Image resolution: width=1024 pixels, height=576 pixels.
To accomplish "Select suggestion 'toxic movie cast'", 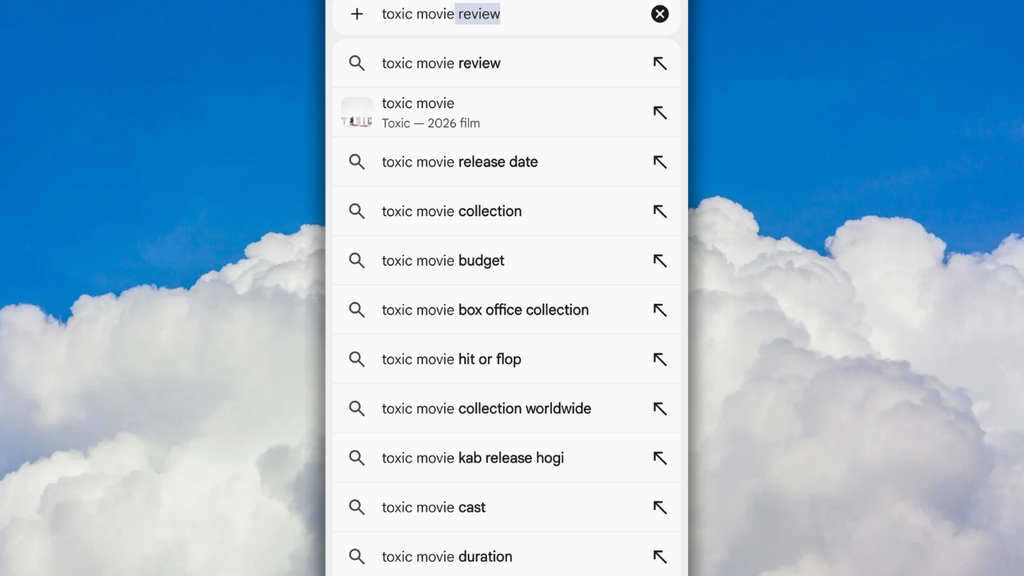I will 506,507.
